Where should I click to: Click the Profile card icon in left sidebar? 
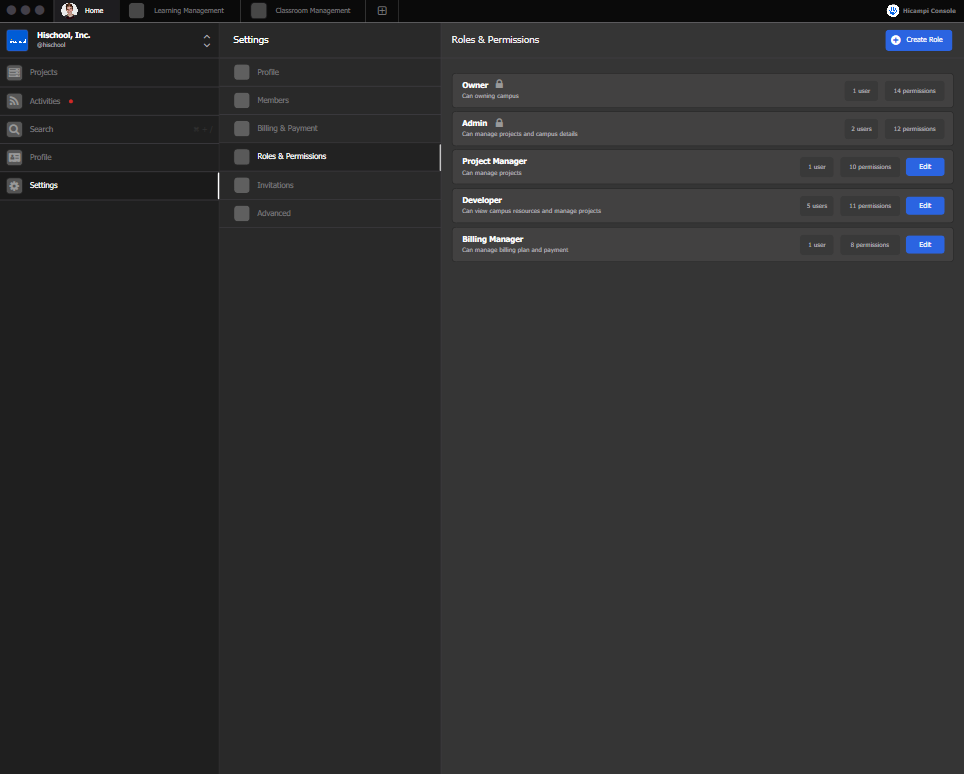(14, 157)
